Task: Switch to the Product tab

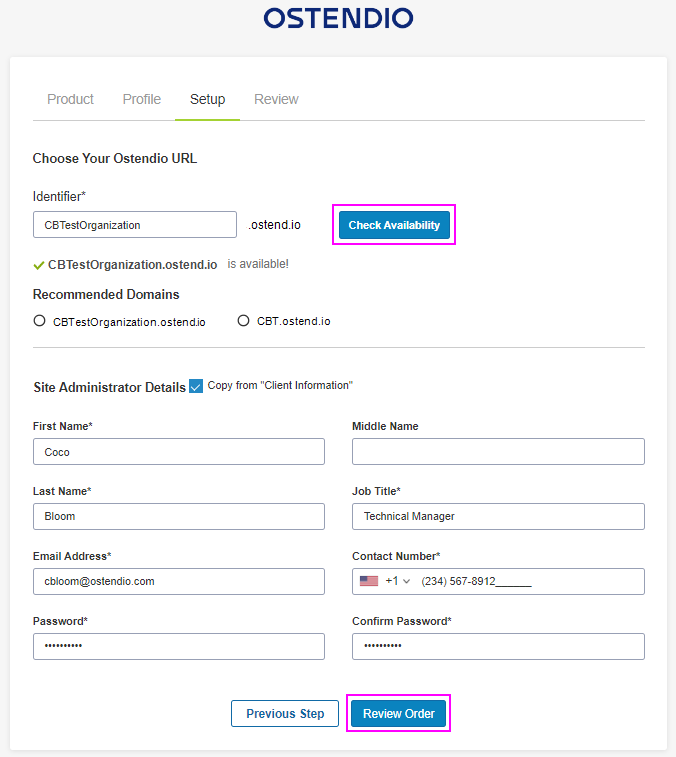Action: pos(70,99)
